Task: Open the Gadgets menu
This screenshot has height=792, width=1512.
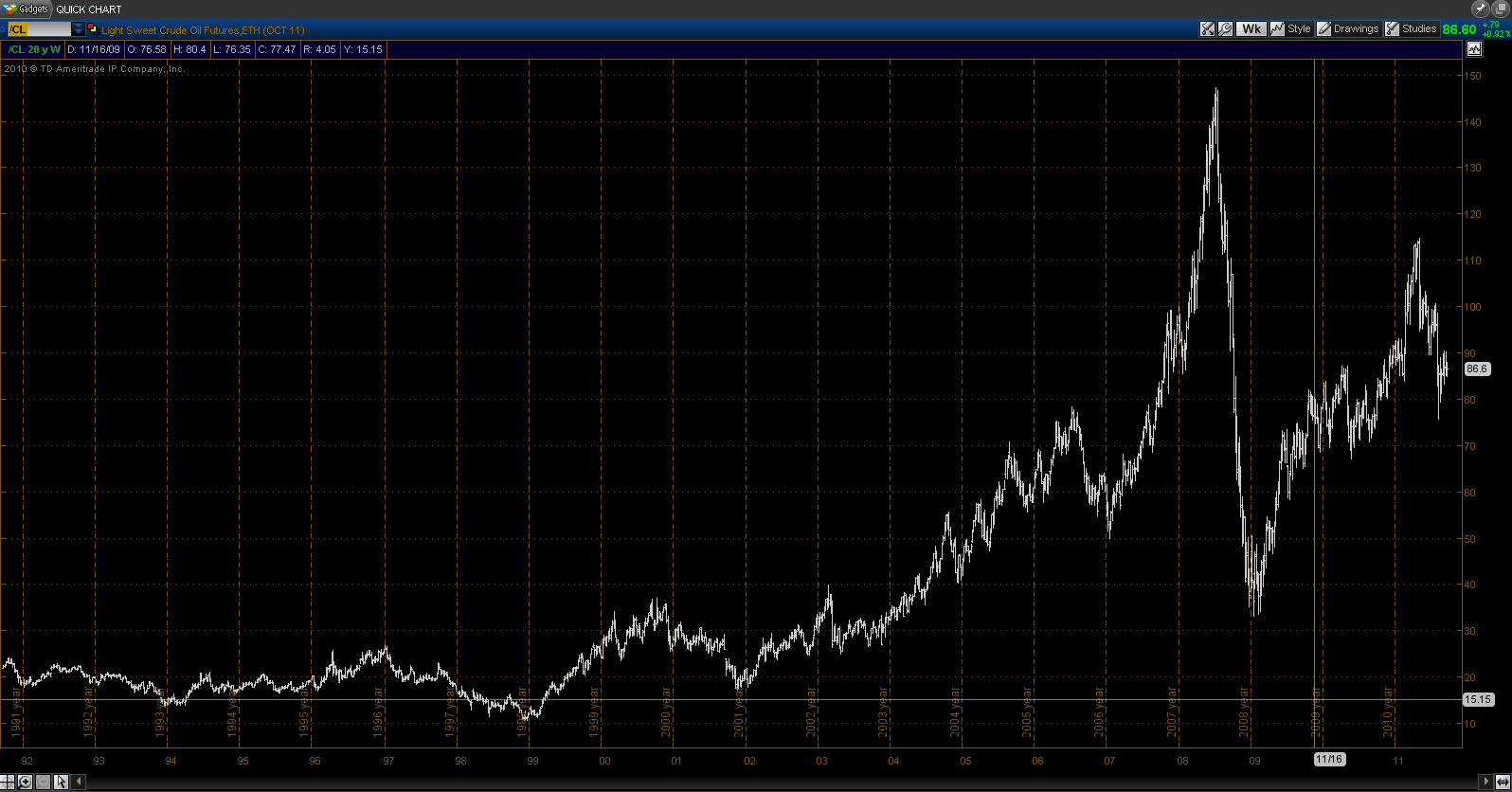Action: 26,9
